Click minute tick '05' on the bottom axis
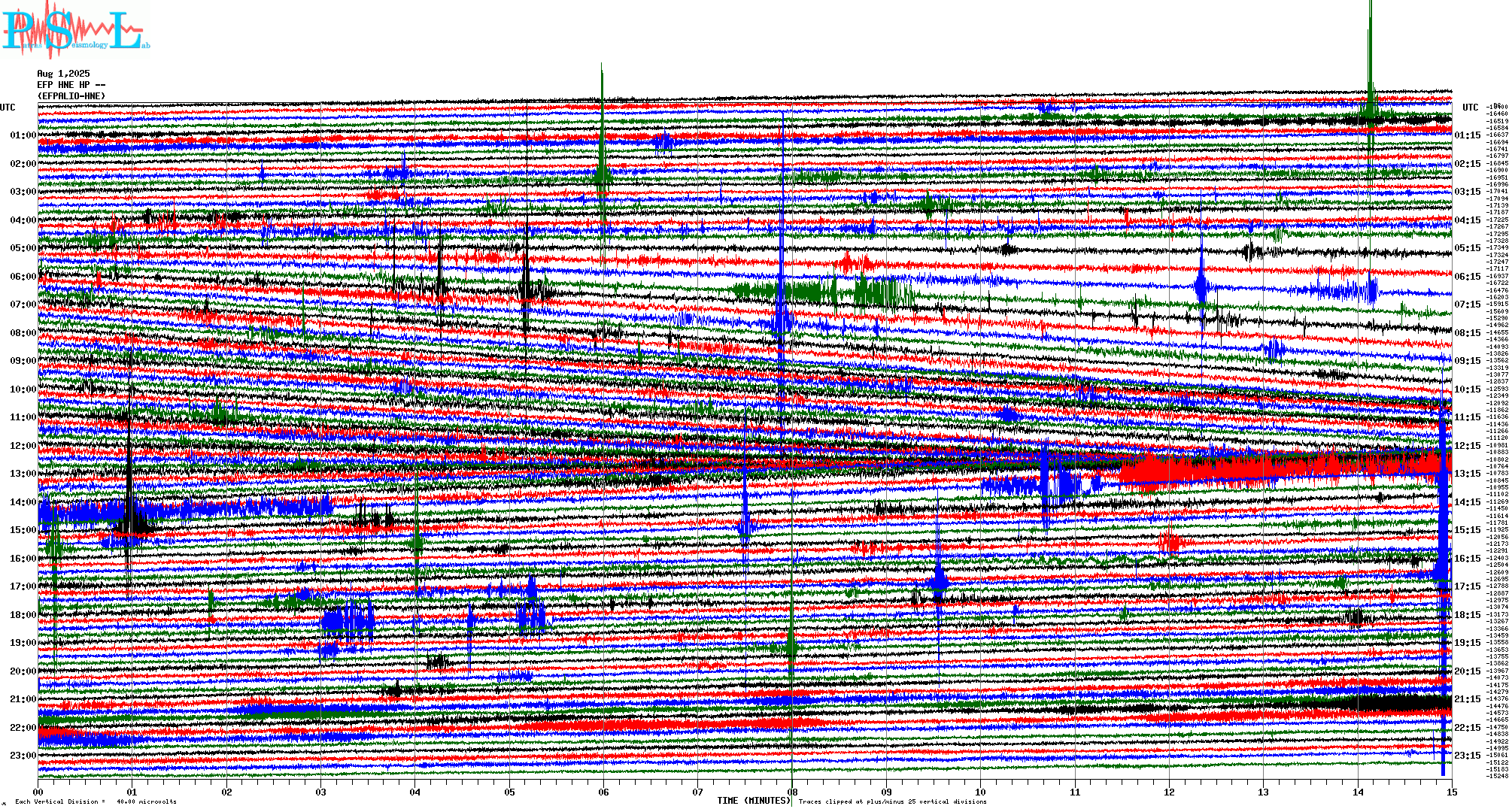Viewport: 1512px width, 812px height. click(509, 792)
